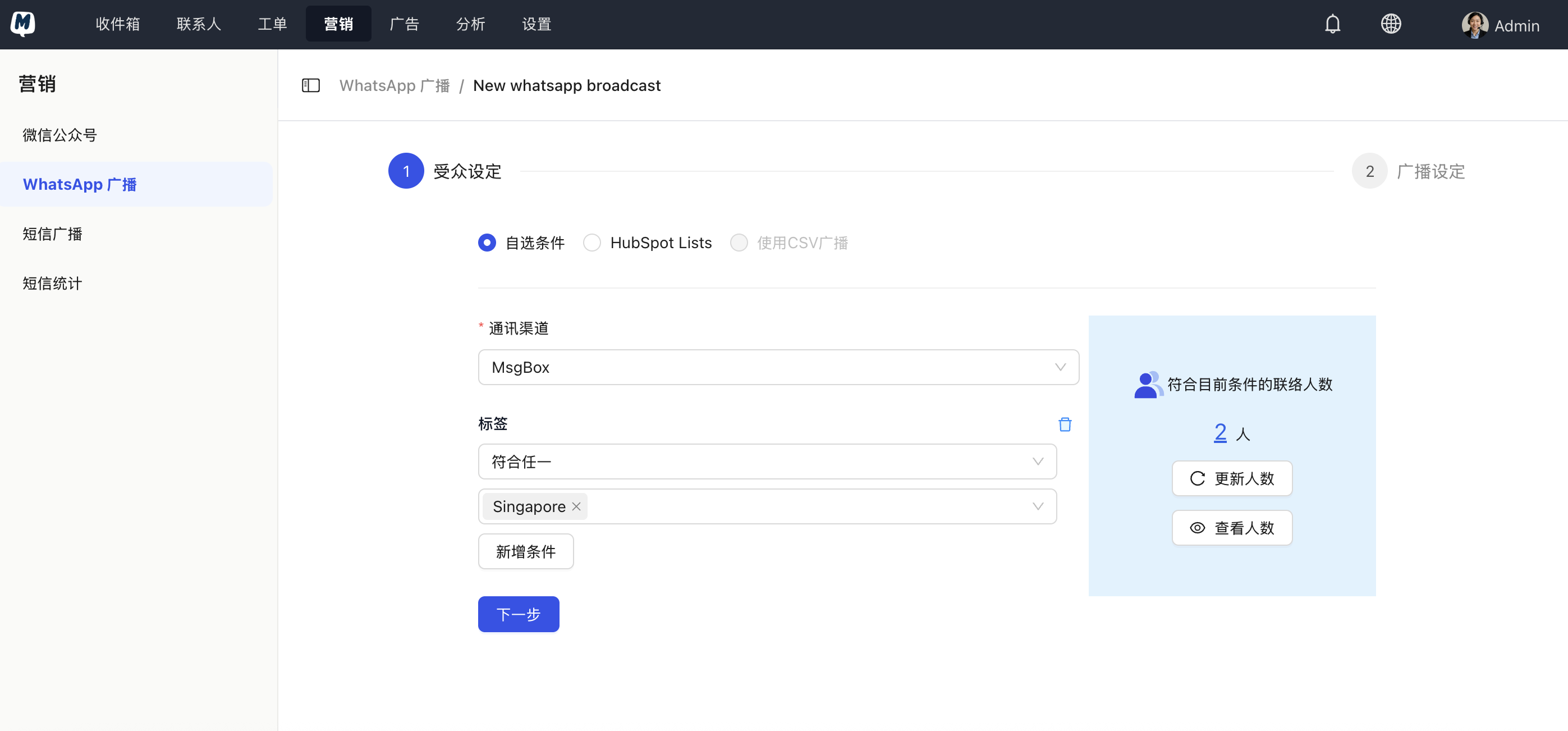Image resolution: width=1568 pixels, height=731 pixels.
Task: Click the app logo in top-left
Action: pyautogui.click(x=23, y=24)
